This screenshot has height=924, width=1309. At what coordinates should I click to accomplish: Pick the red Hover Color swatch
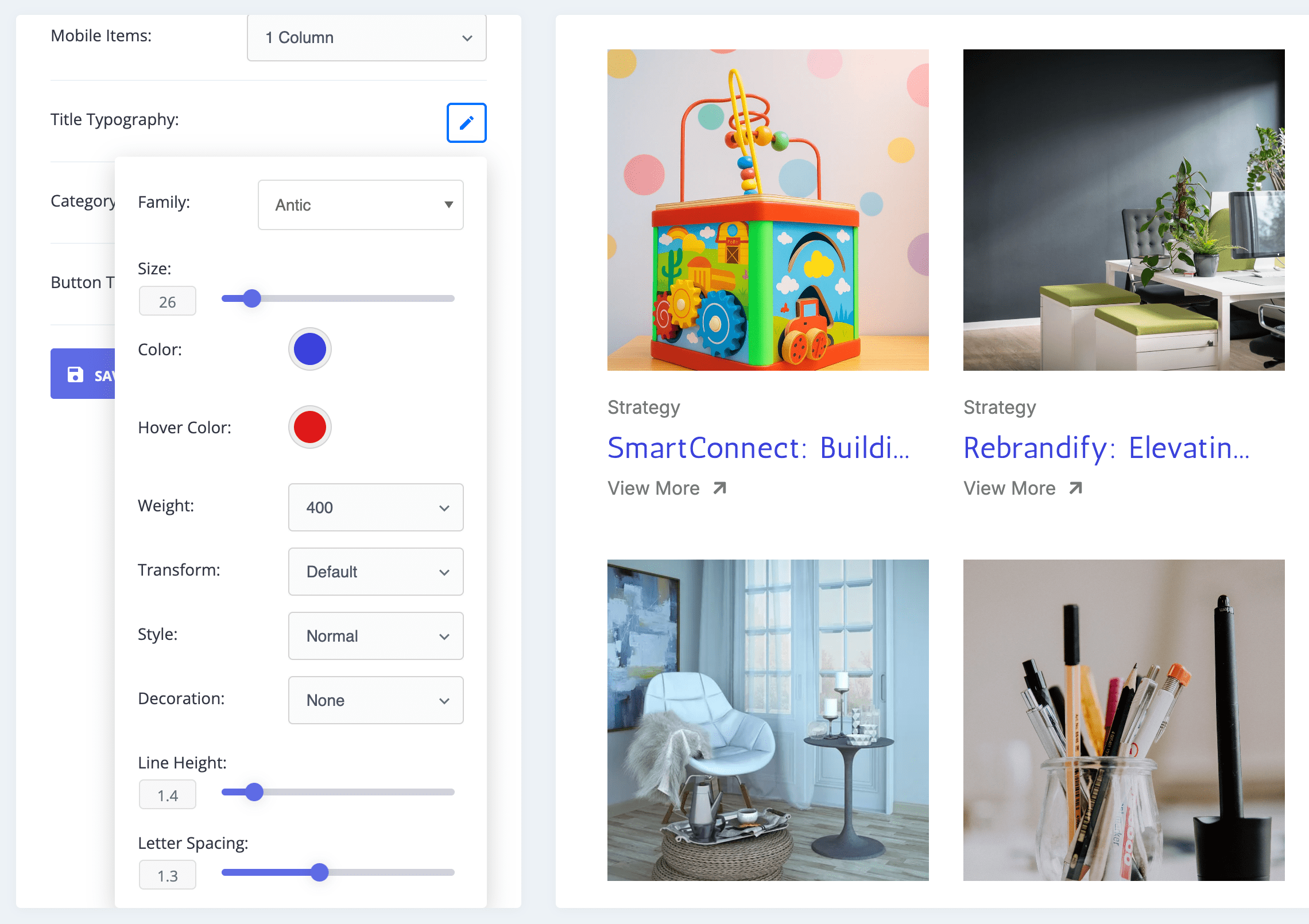[310, 427]
